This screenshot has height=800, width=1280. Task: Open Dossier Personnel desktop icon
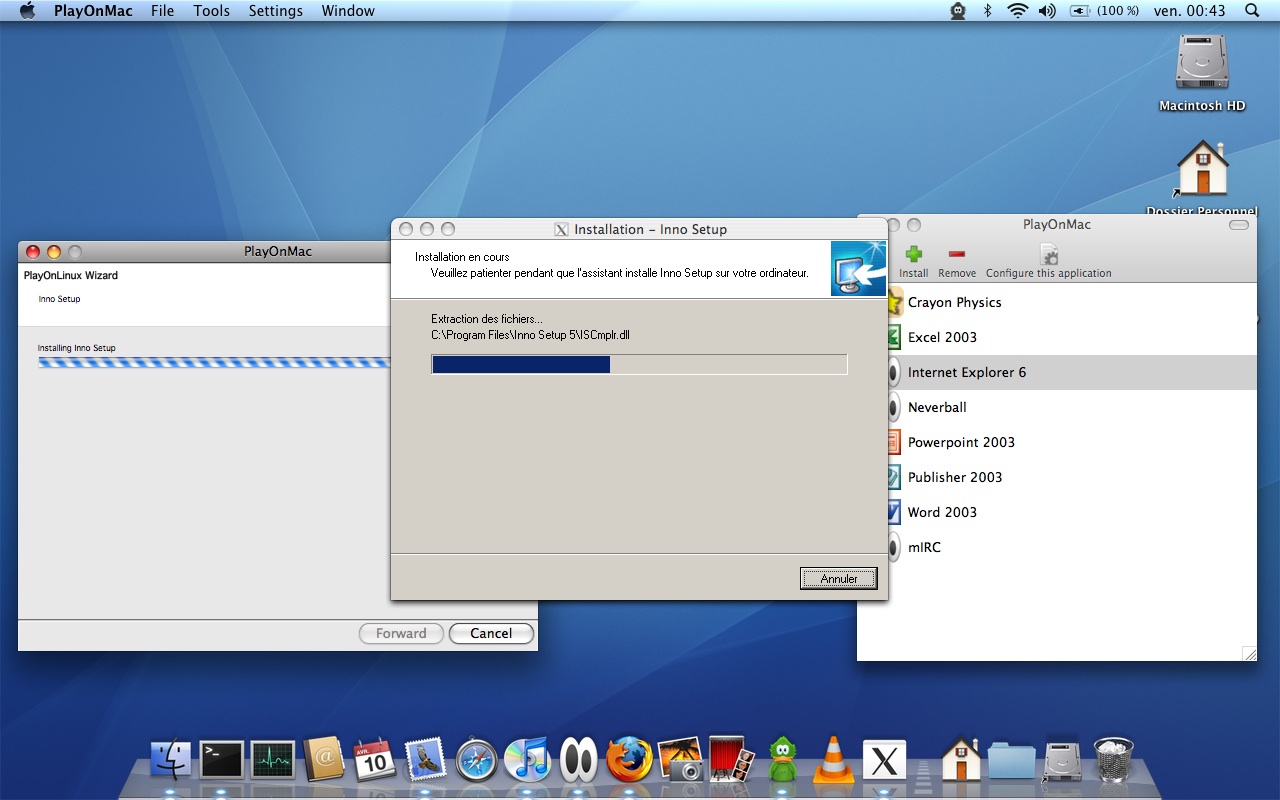coord(1202,178)
